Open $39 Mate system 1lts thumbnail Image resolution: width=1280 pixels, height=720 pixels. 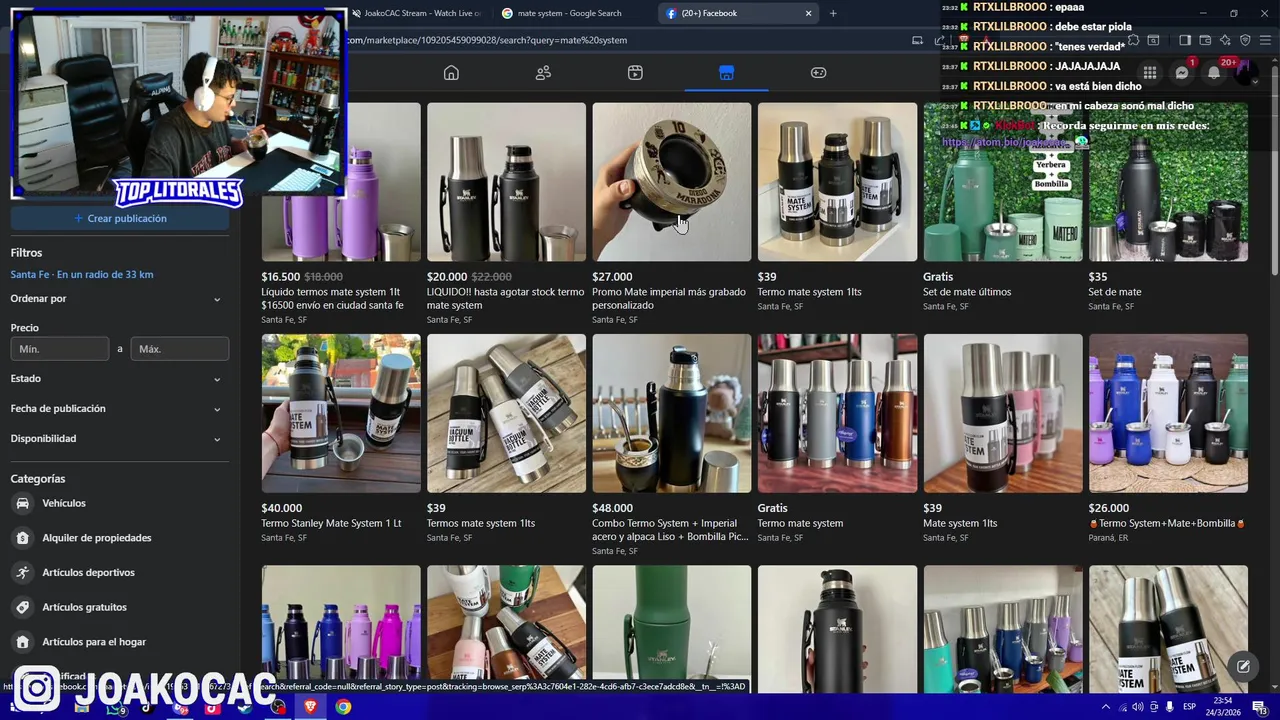[x=1003, y=413]
